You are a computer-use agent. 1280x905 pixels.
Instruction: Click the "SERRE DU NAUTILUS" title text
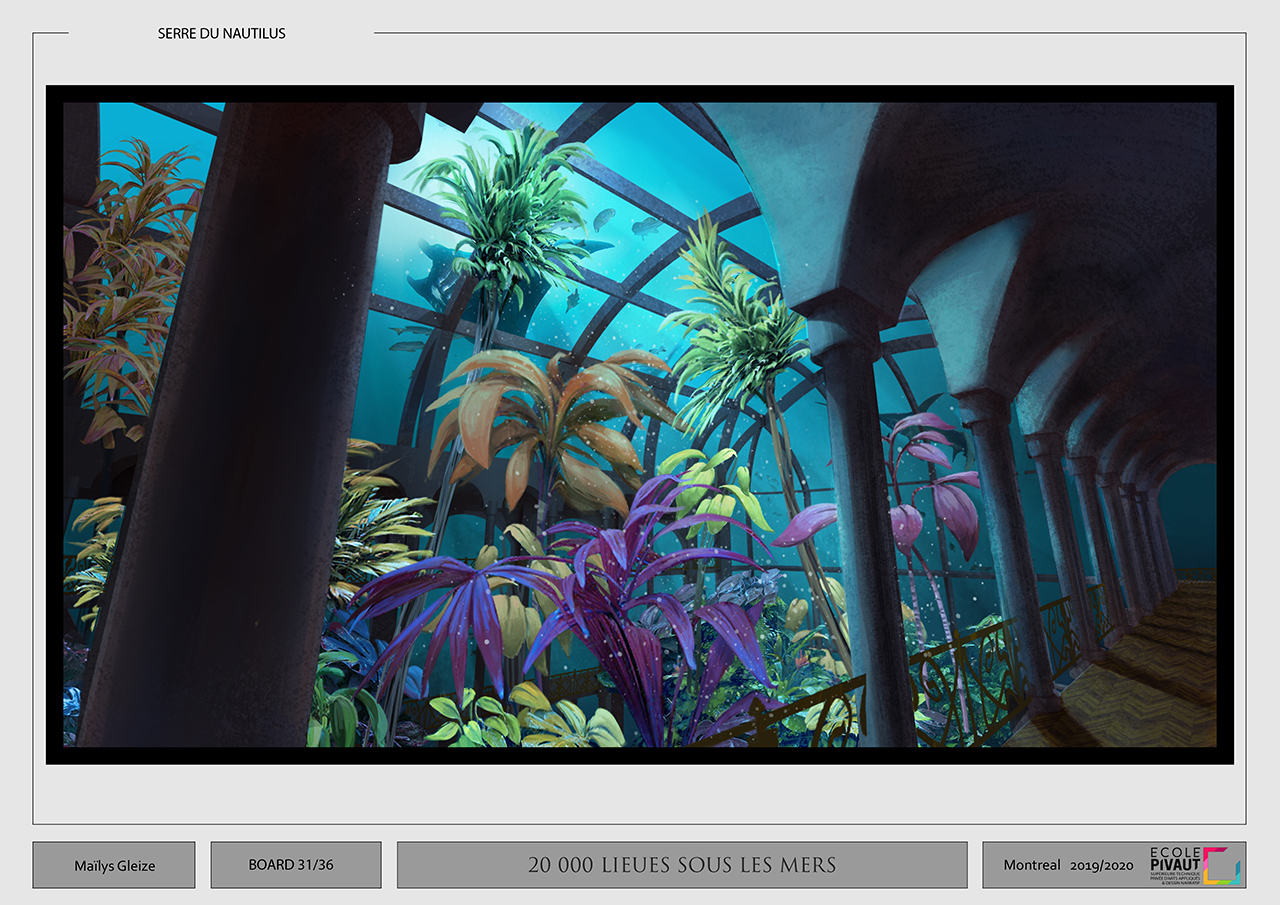pos(221,33)
